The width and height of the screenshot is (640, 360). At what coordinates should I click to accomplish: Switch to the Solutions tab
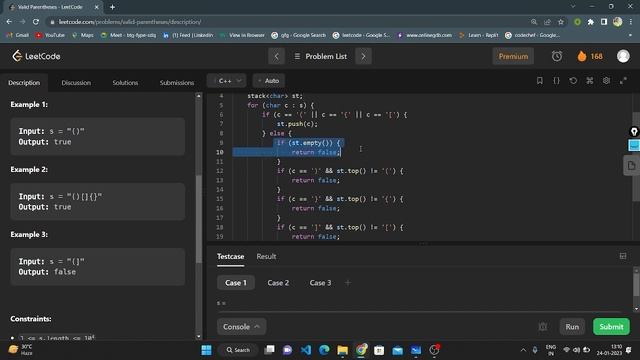point(125,82)
